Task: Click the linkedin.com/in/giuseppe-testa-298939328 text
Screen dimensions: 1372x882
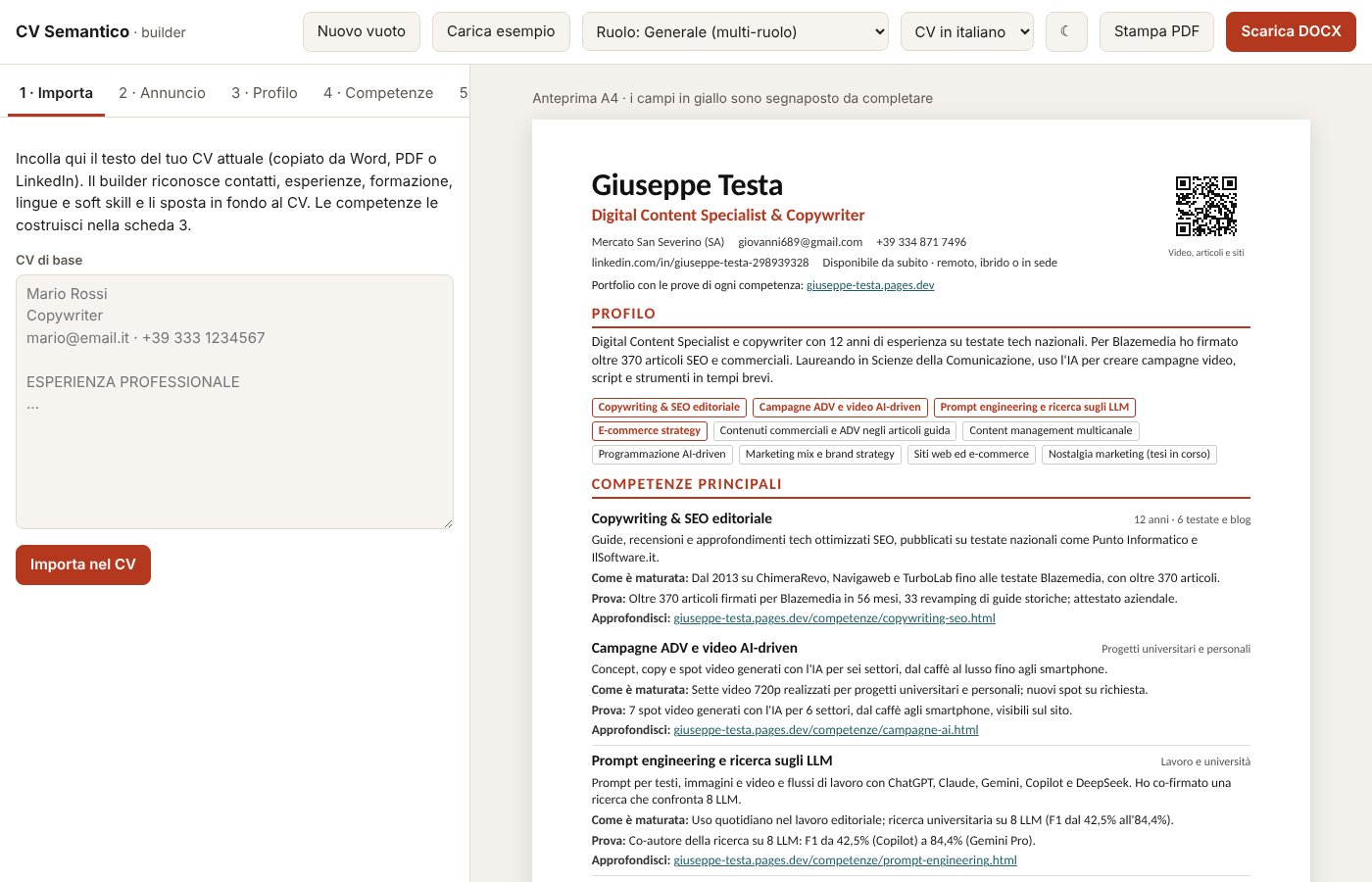Action: tap(701, 263)
